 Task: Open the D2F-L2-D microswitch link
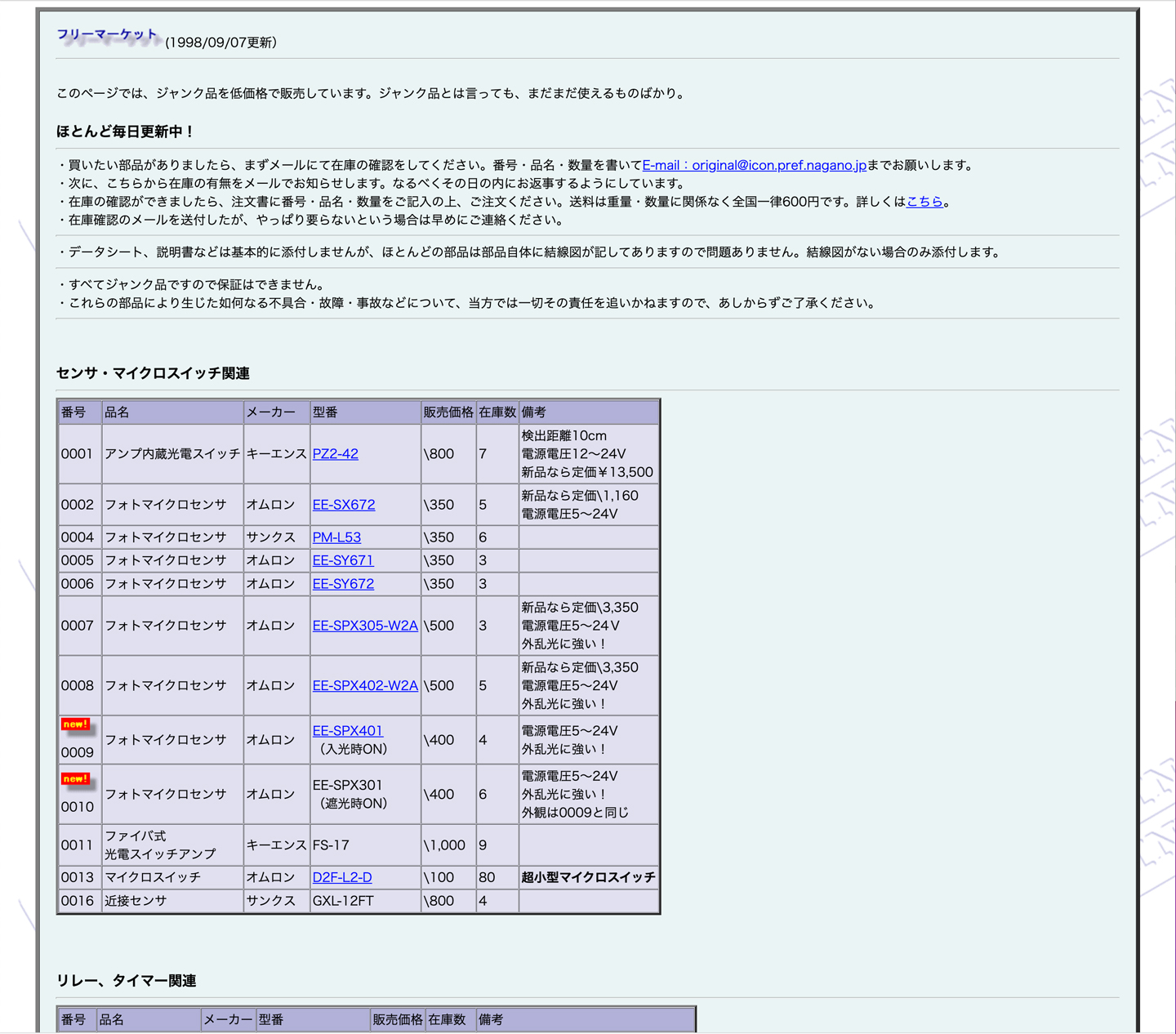pyautogui.click(x=342, y=877)
